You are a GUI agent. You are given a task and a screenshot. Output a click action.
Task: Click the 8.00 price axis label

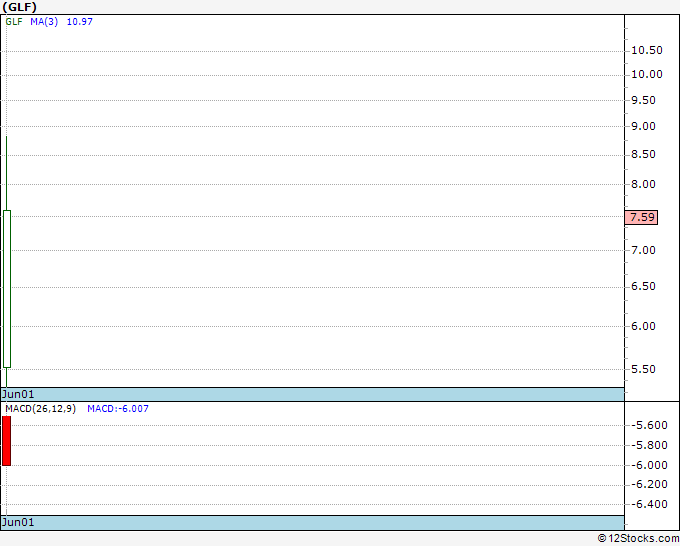pos(643,184)
